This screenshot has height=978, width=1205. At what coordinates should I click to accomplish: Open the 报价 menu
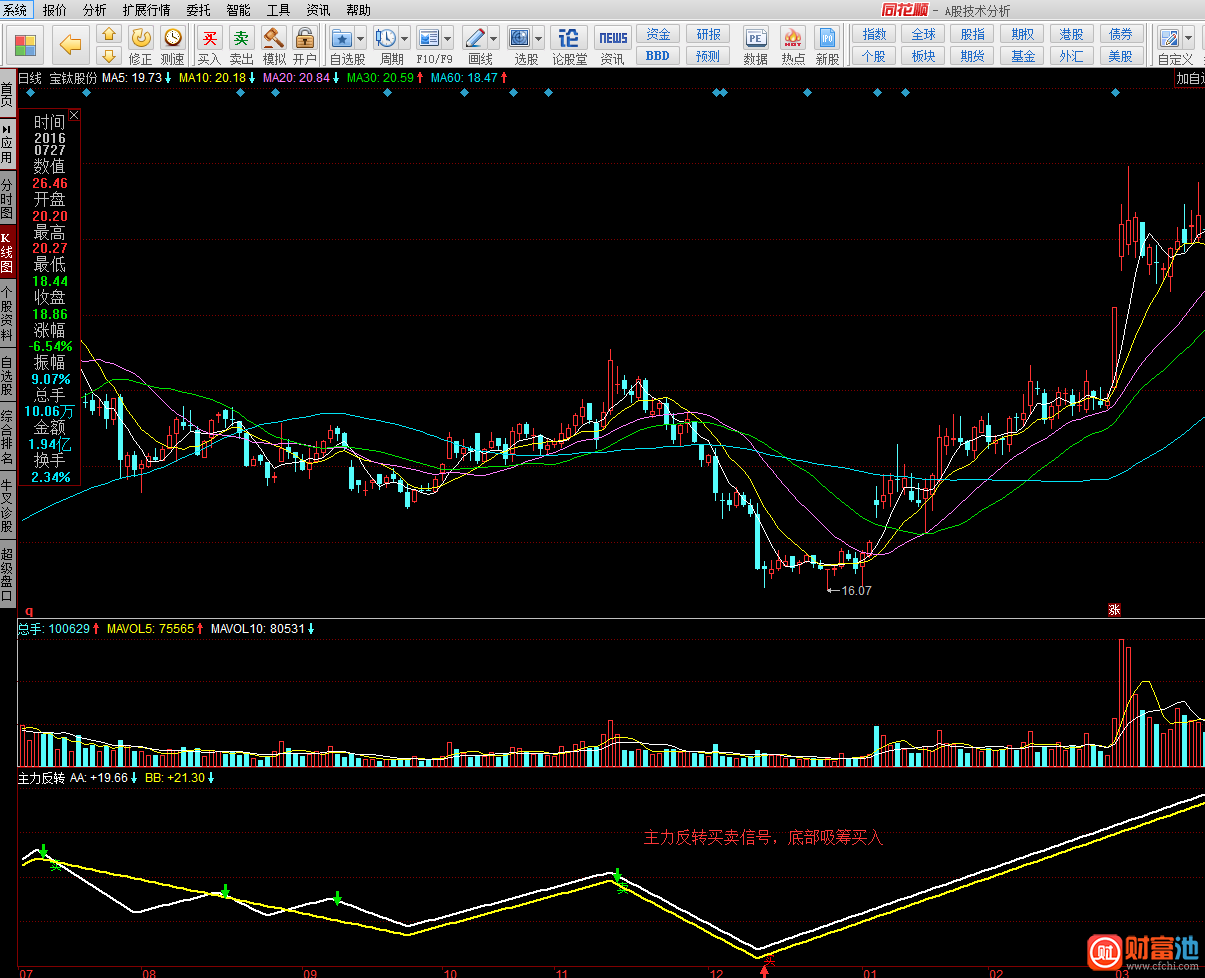pos(55,10)
